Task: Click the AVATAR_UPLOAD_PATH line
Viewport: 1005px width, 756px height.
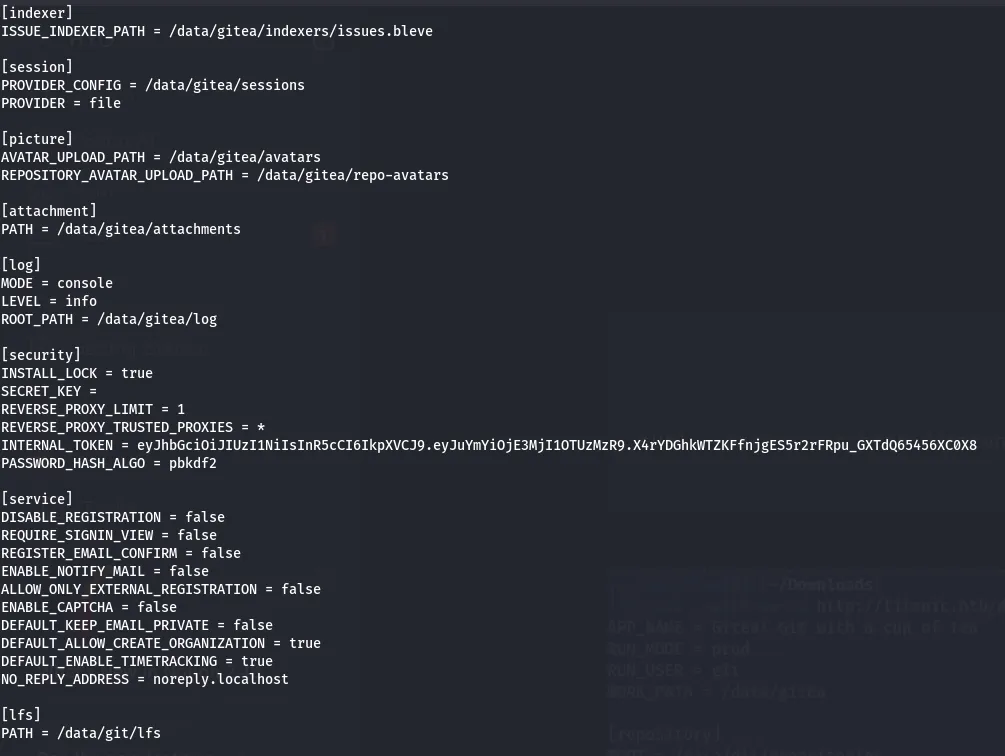Action: (x=161, y=157)
